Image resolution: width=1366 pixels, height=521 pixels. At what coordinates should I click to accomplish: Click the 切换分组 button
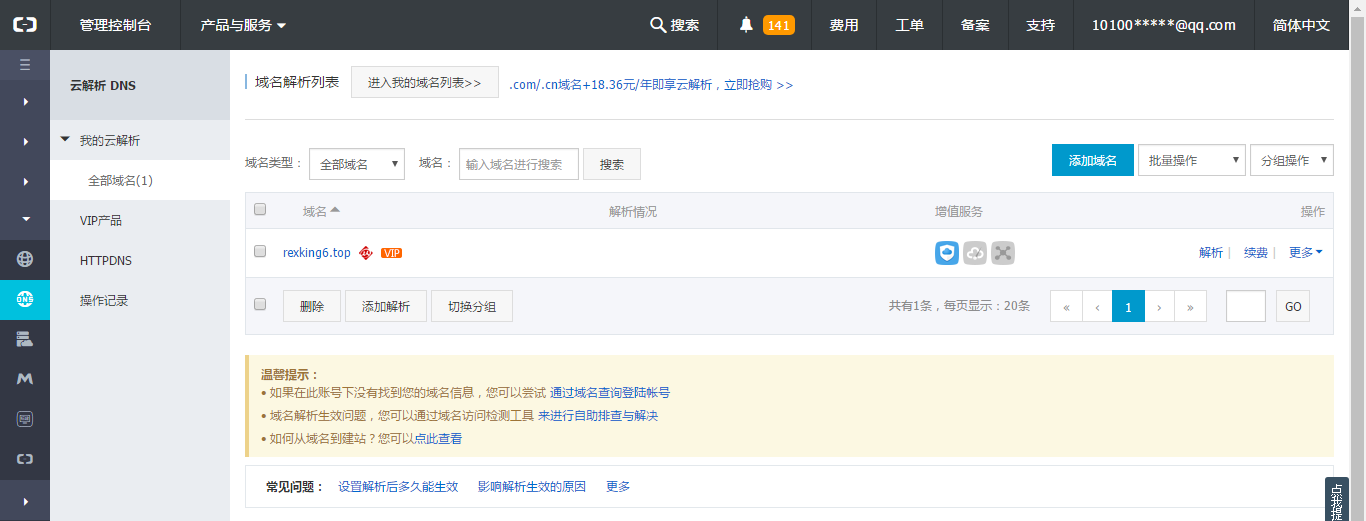tap(472, 307)
